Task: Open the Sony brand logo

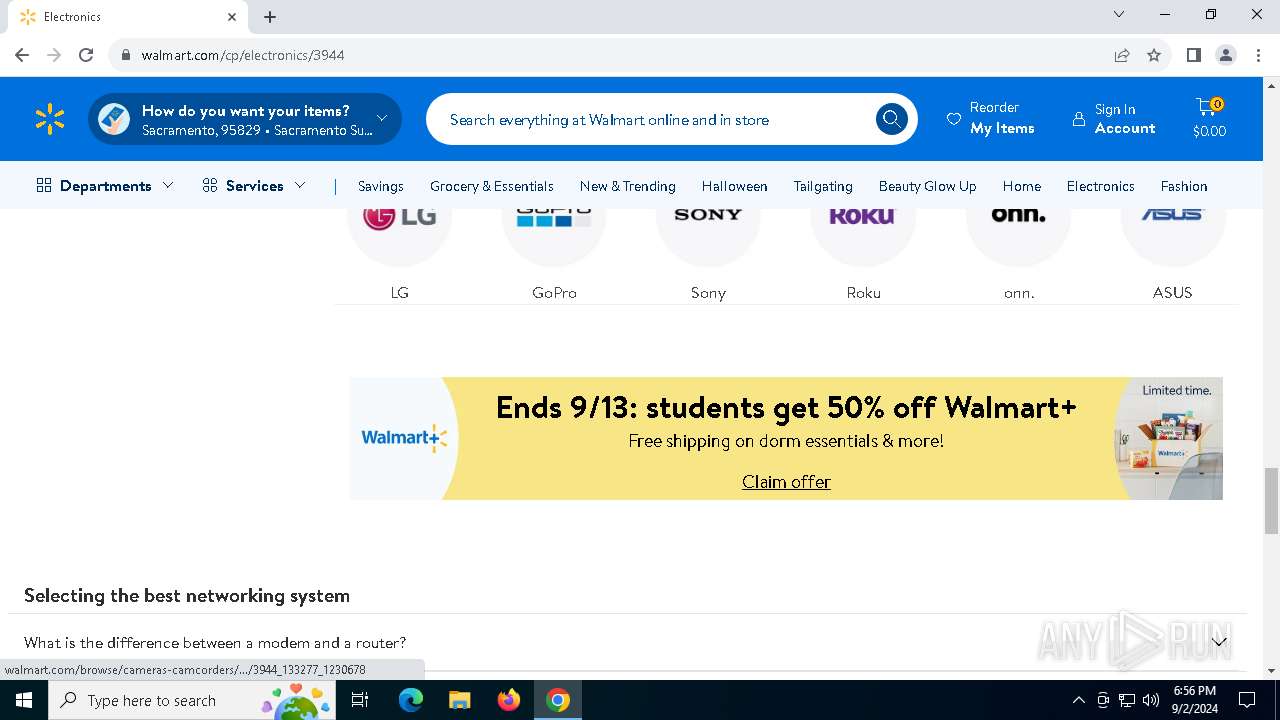Action: [x=708, y=214]
